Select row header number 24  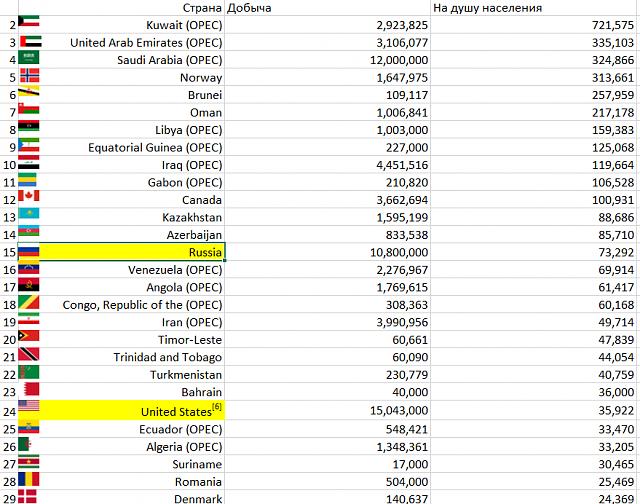[9, 411]
